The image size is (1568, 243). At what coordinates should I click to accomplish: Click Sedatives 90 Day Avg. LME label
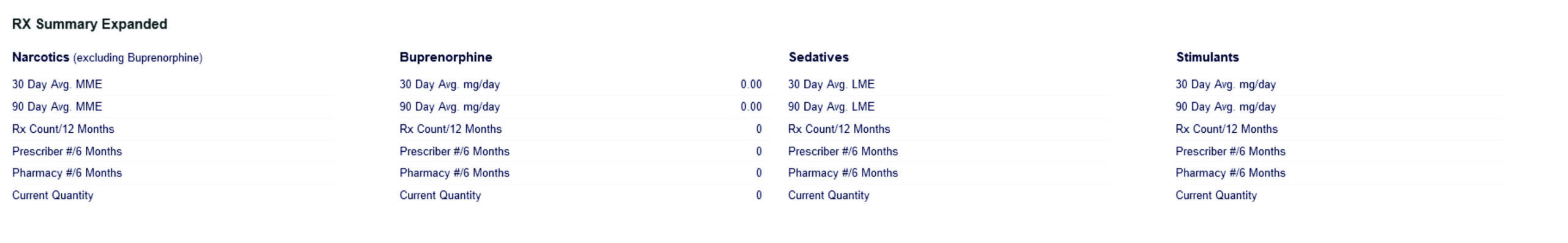pos(831,107)
